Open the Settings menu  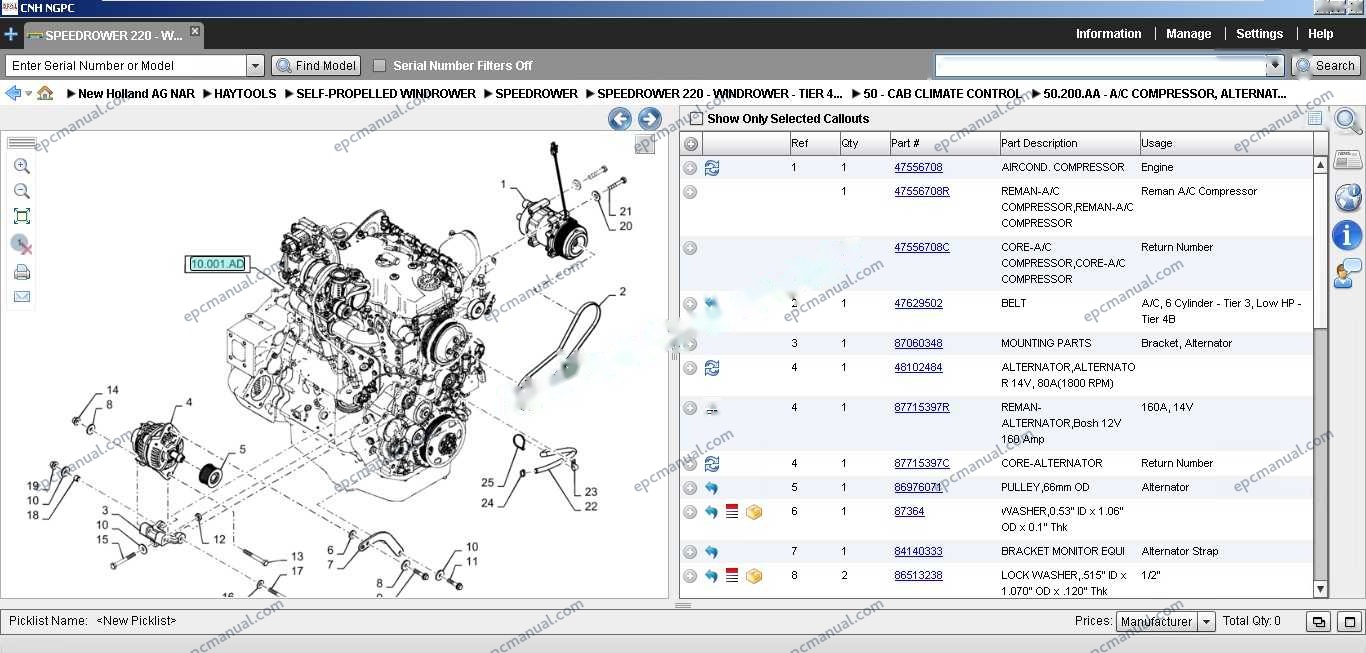pyautogui.click(x=1259, y=34)
